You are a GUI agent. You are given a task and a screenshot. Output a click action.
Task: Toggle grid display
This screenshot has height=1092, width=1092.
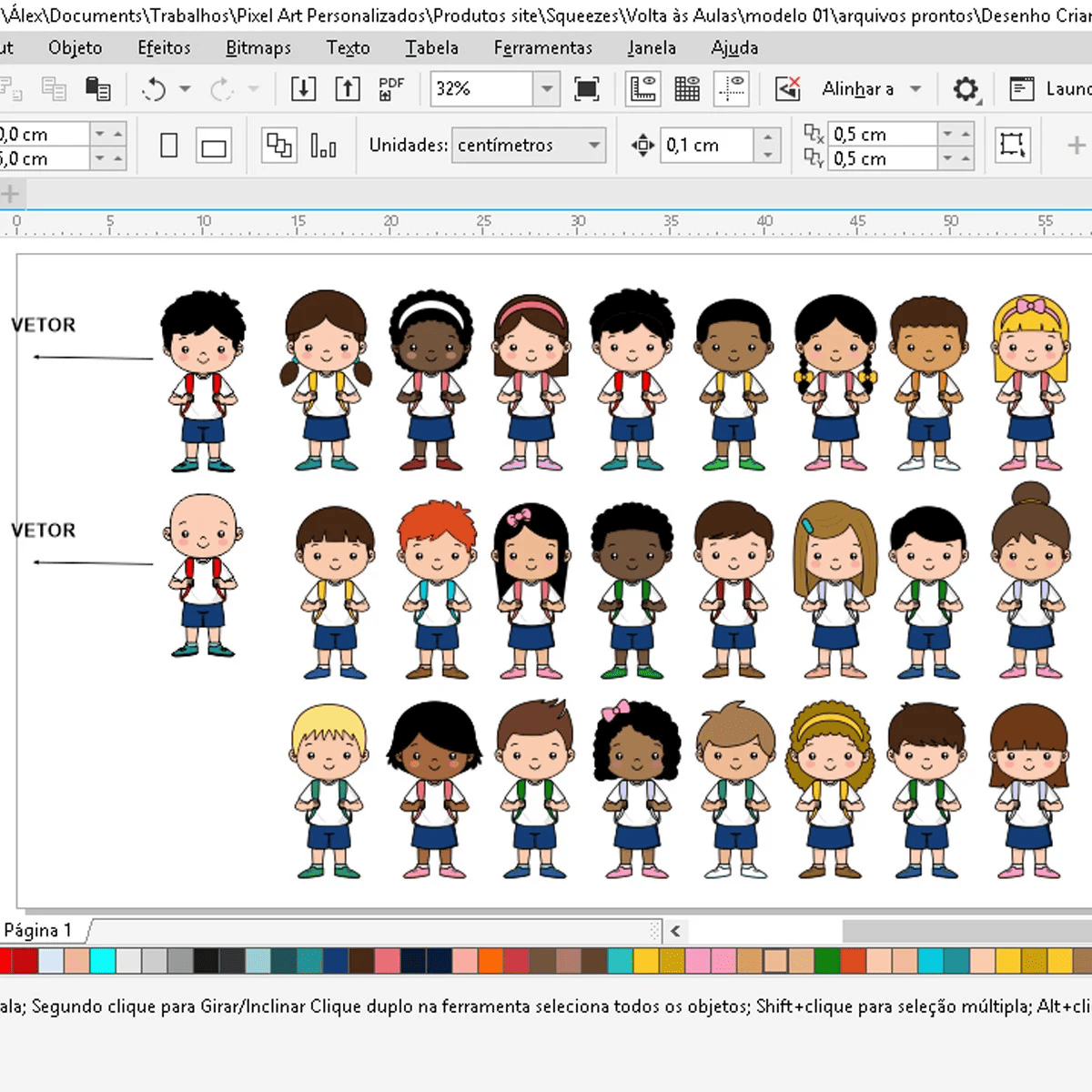click(x=687, y=89)
